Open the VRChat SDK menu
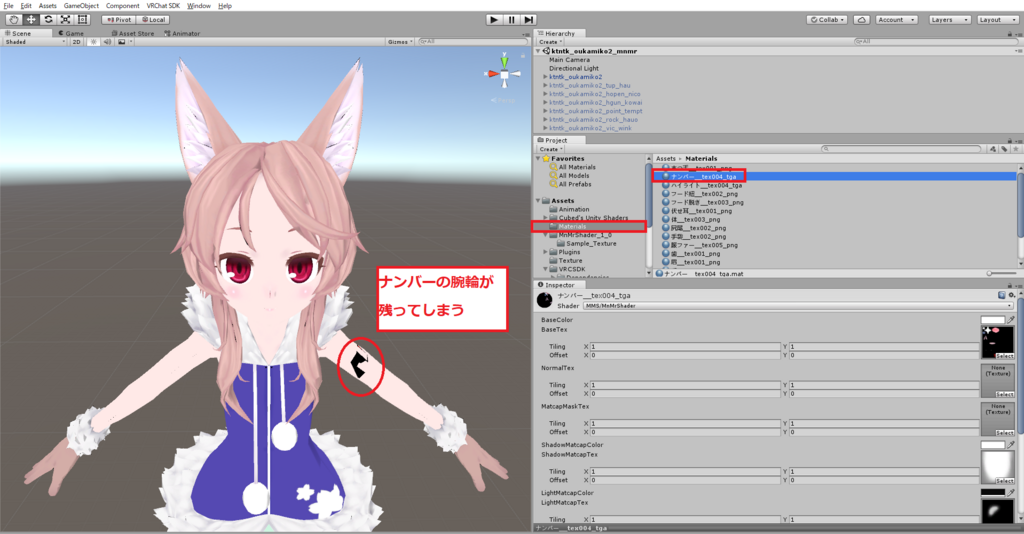Screen dimensions: 1024x534 pos(163,5)
